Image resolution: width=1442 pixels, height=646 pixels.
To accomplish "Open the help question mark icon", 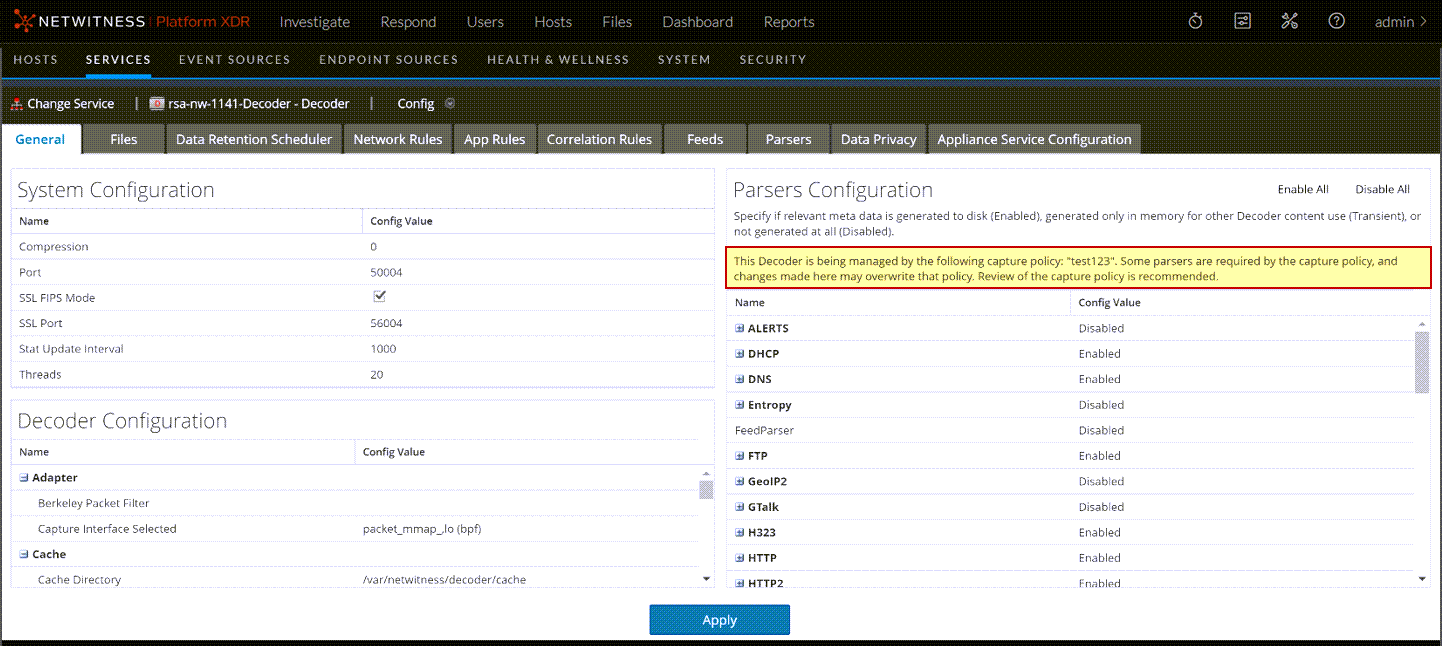I will click(x=1336, y=21).
